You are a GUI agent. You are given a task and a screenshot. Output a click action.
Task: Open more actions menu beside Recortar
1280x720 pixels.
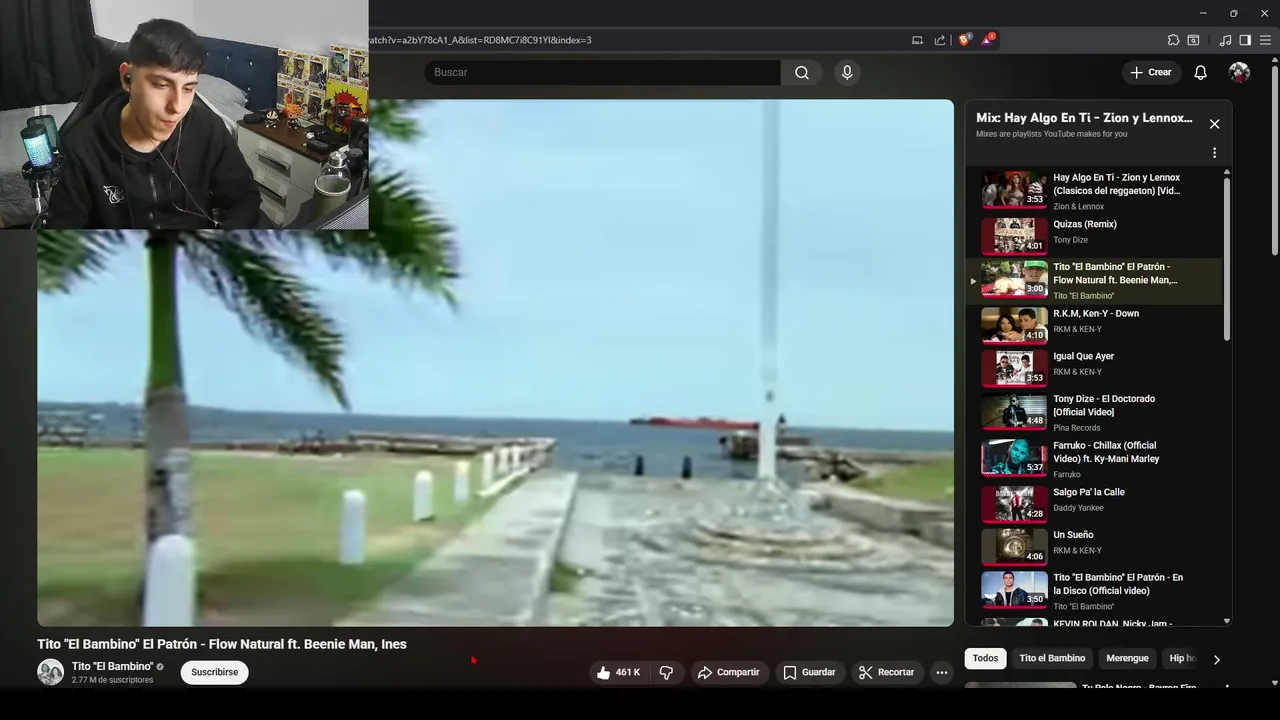pyautogui.click(x=941, y=673)
